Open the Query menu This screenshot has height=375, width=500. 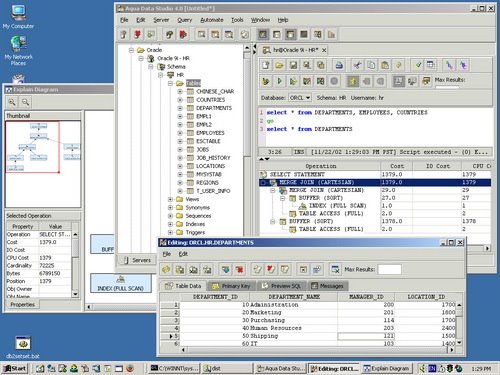[185, 20]
